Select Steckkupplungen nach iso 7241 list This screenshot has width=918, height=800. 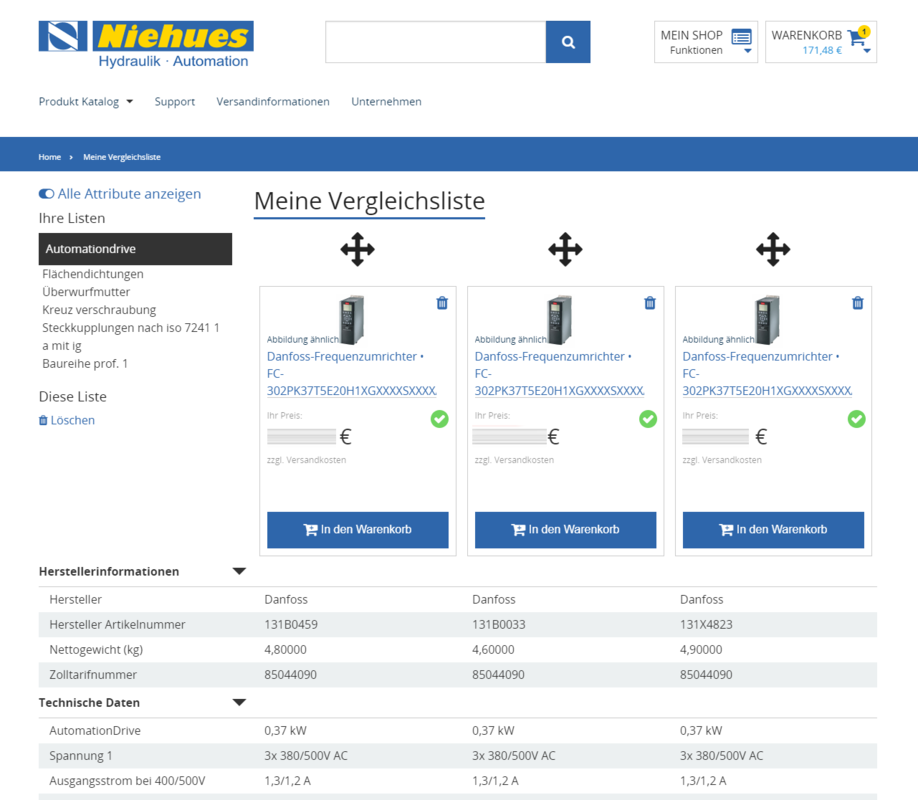click(131, 337)
